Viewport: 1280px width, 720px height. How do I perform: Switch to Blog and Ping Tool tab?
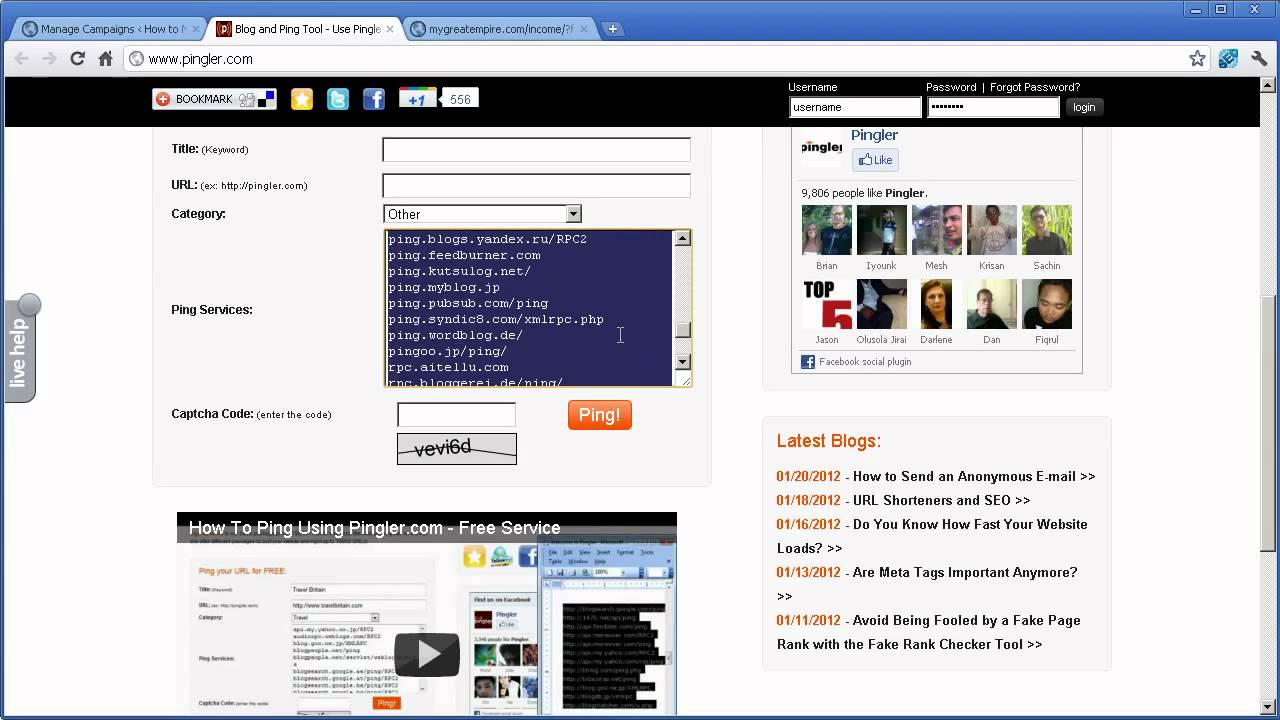click(x=305, y=29)
